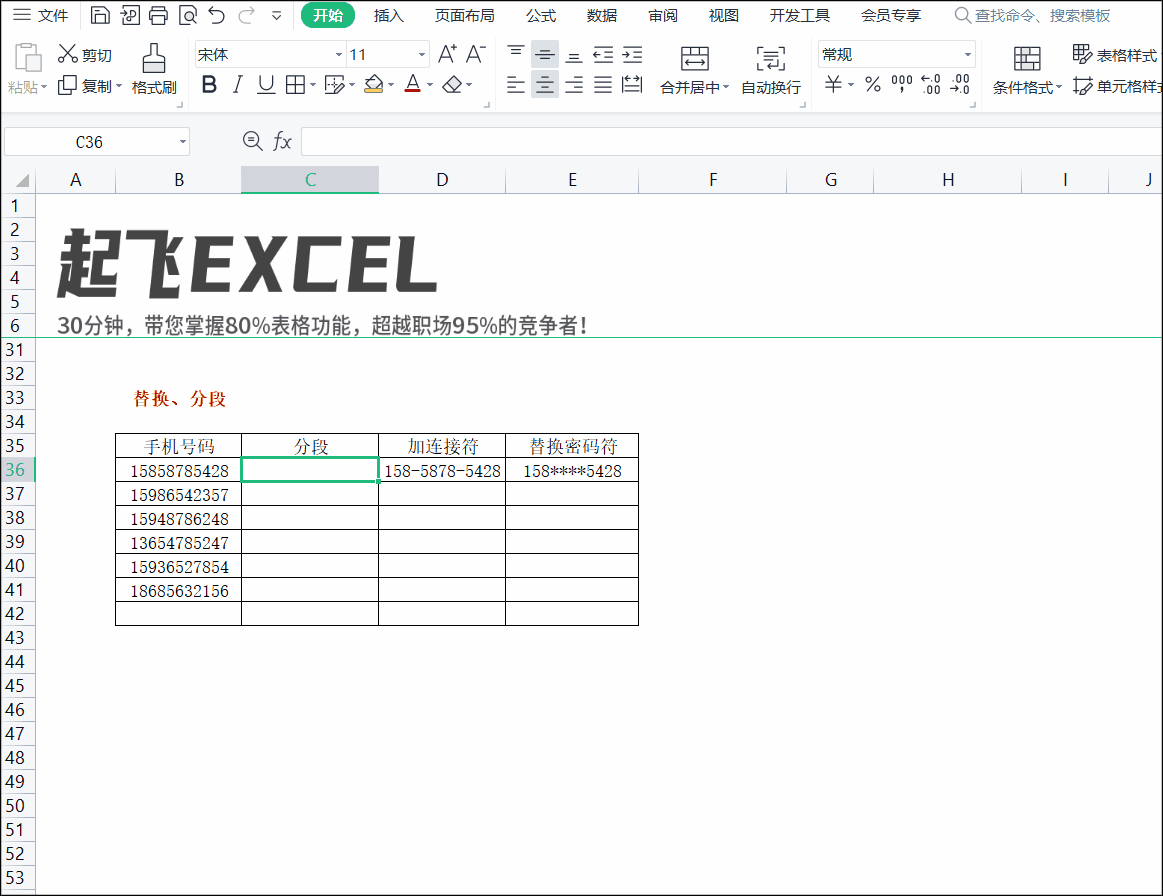Apply thousands separator 000 style
This screenshot has width=1163, height=896.
[901, 85]
